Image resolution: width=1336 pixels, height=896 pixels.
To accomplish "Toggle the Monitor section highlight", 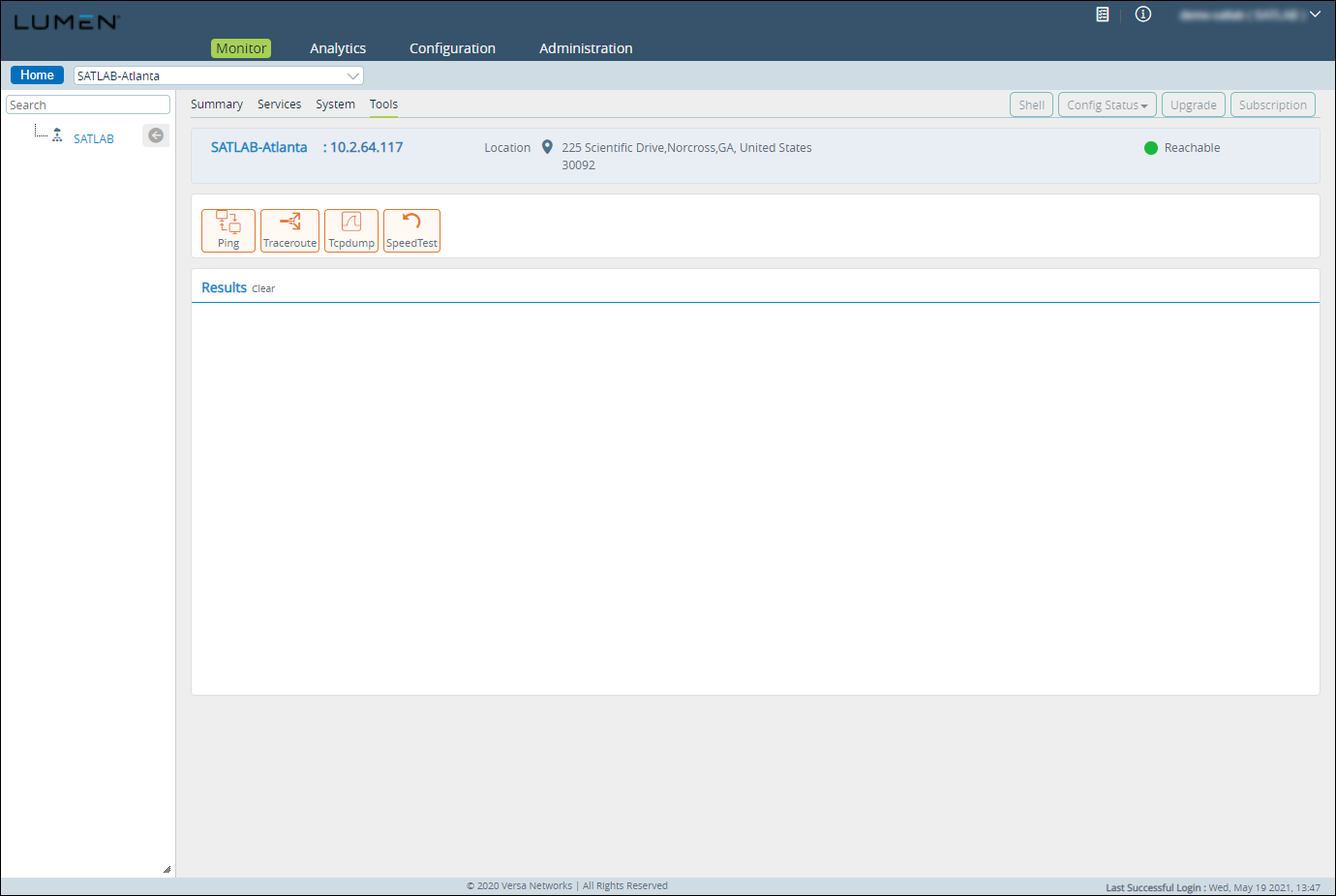I will [x=240, y=47].
